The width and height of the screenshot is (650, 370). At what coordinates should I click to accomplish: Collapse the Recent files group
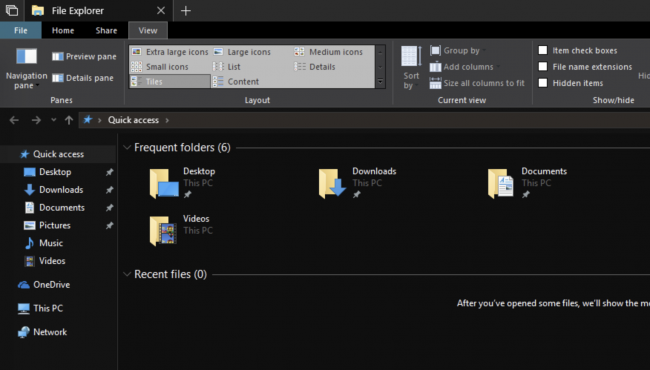(127, 274)
